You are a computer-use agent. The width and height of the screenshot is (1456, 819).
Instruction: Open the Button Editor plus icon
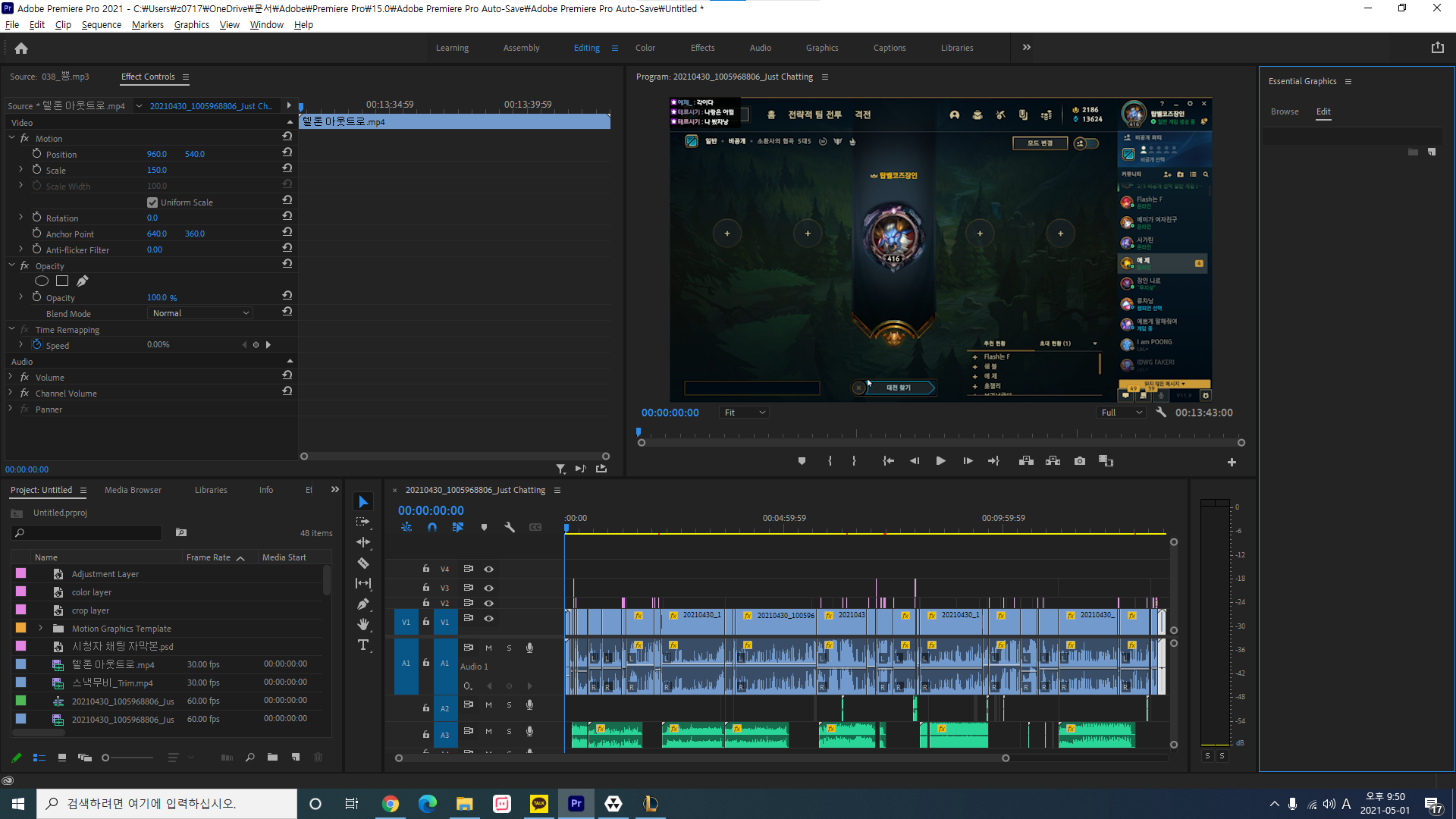[x=1232, y=462]
